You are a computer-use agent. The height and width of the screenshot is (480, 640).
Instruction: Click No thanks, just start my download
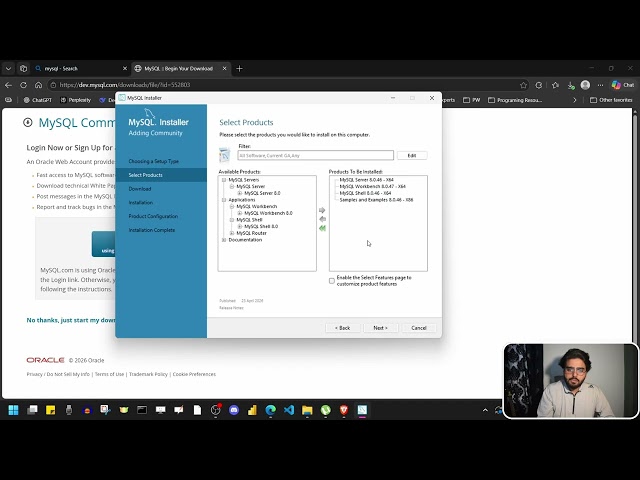point(71,320)
